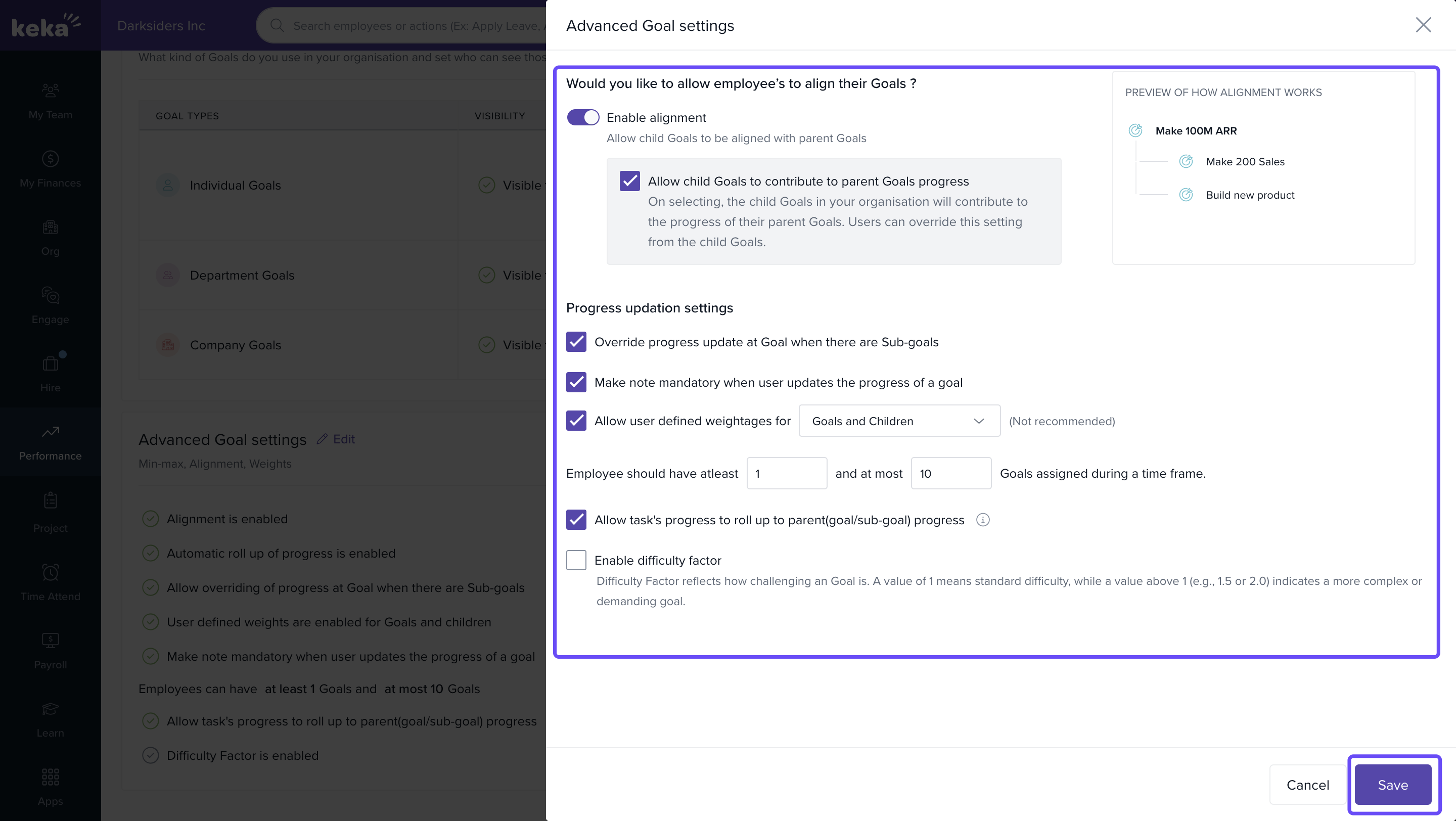Uncheck Make note mandatory checkbox
Image resolution: width=1456 pixels, height=821 pixels.
click(576, 383)
